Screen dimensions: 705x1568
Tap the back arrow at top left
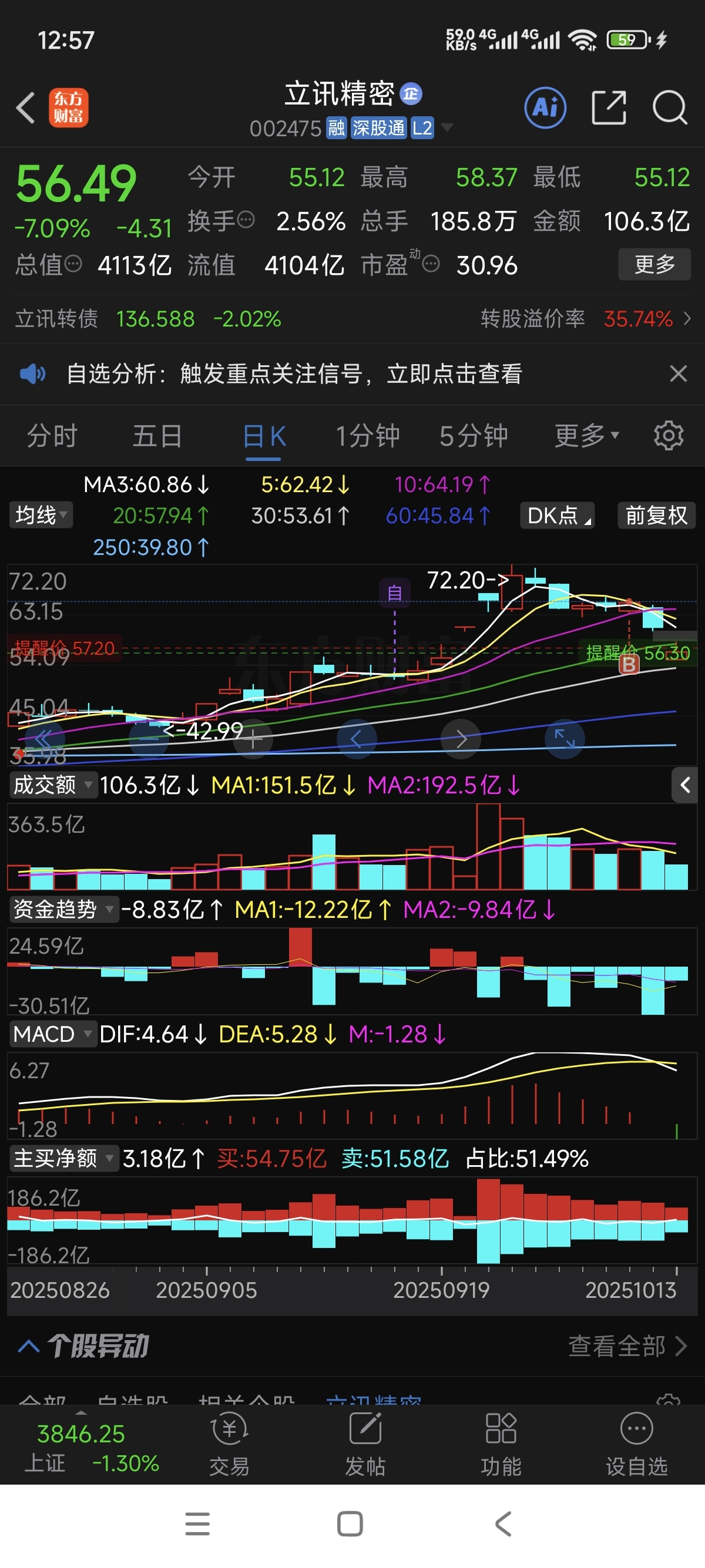(x=26, y=108)
